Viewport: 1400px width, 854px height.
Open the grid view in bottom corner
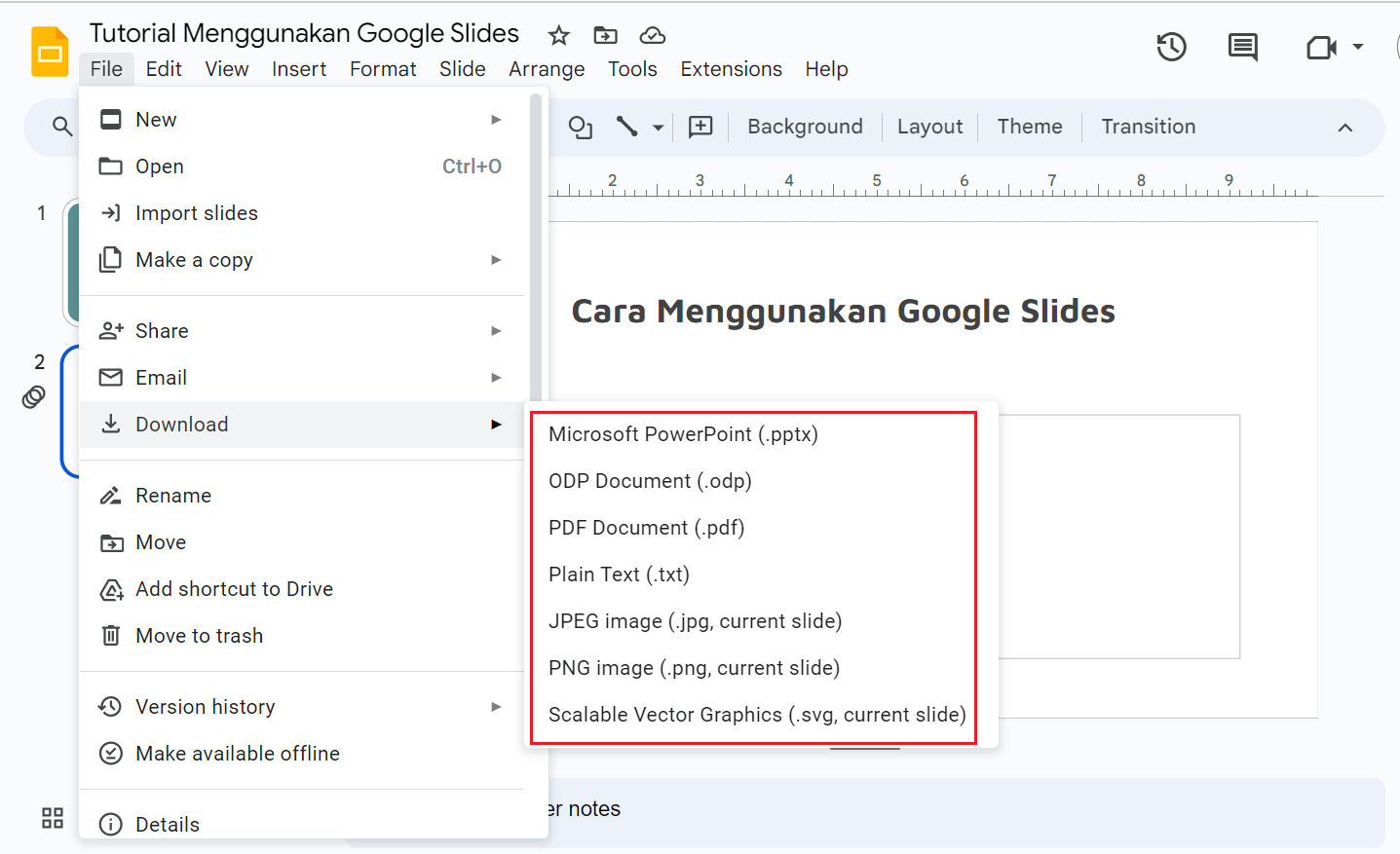pos(52,819)
